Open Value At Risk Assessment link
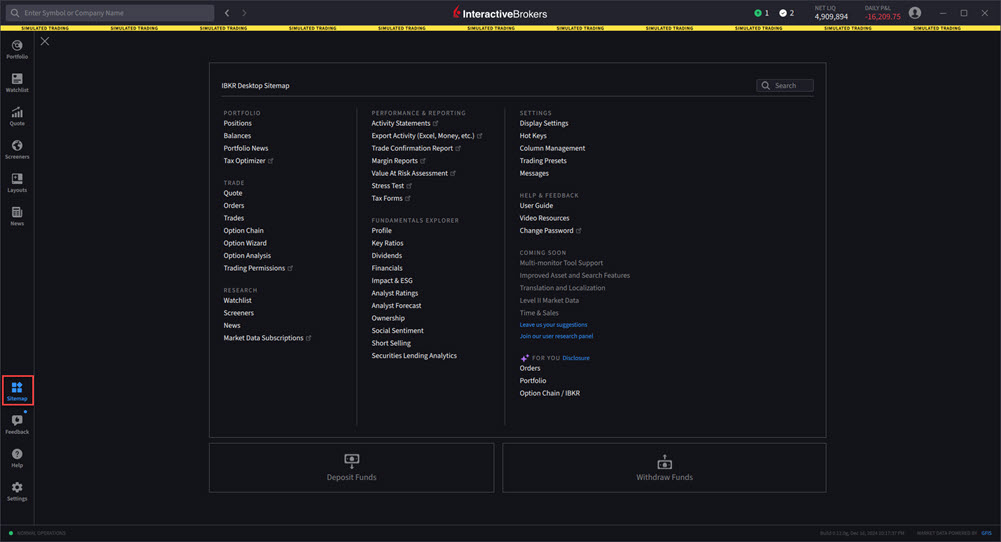1001x542 pixels. coord(413,174)
